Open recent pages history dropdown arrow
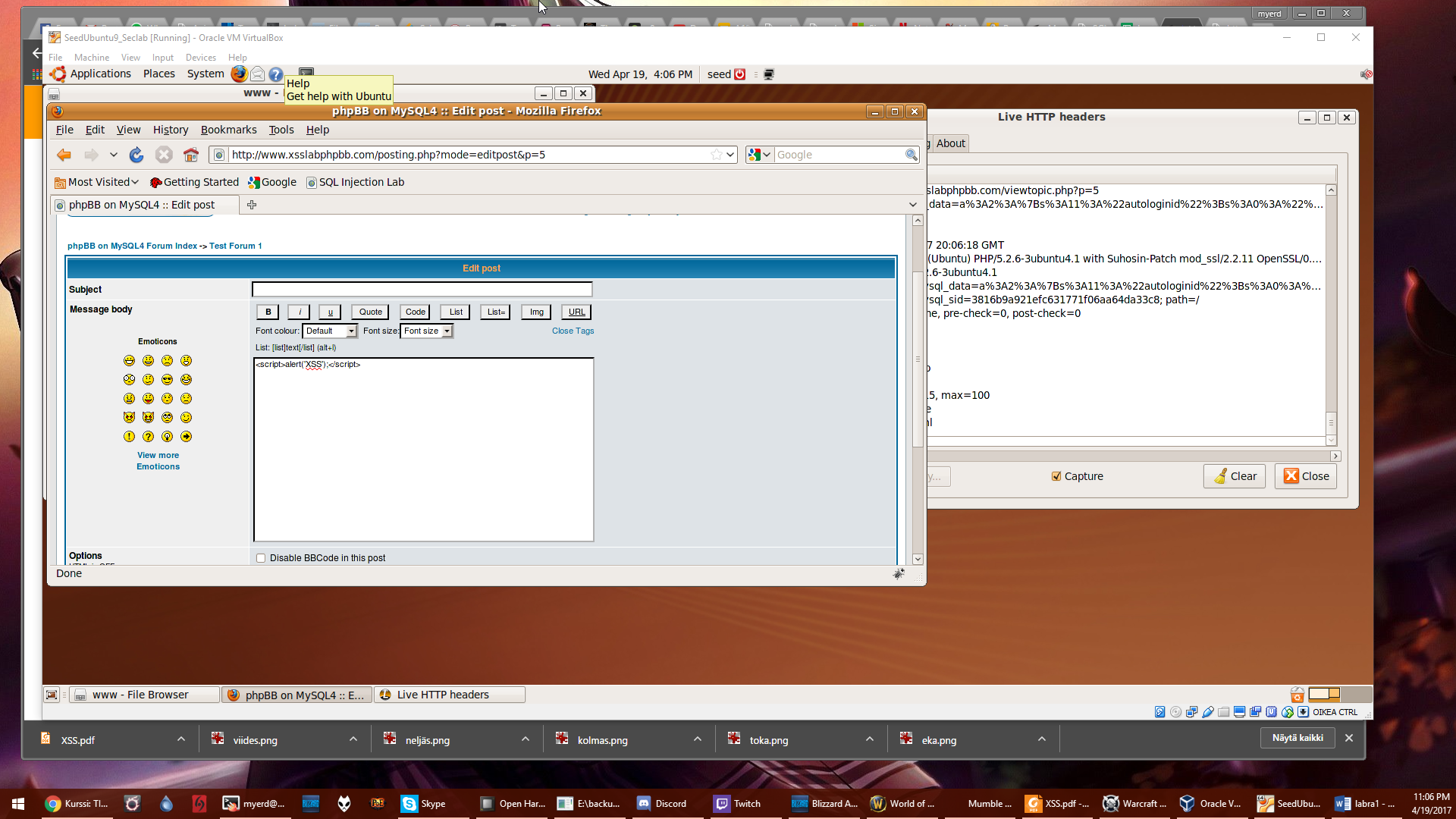Viewport: 1456px width, 819px height. coord(114,155)
